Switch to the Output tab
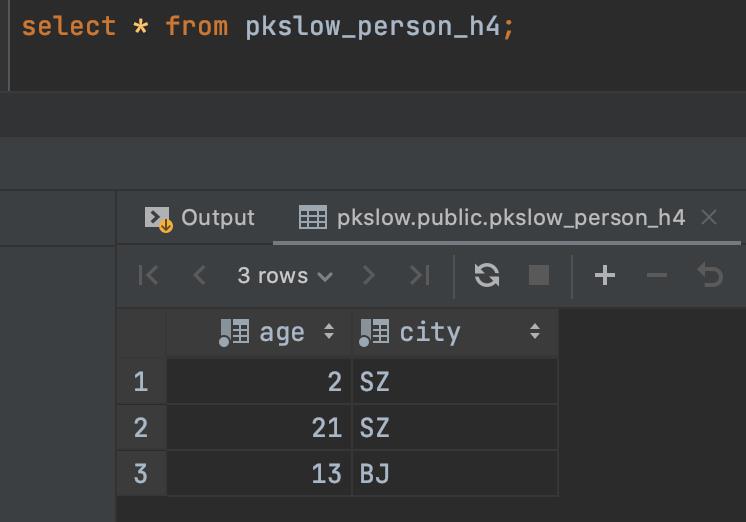The image size is (746, 522). [200, 218]
